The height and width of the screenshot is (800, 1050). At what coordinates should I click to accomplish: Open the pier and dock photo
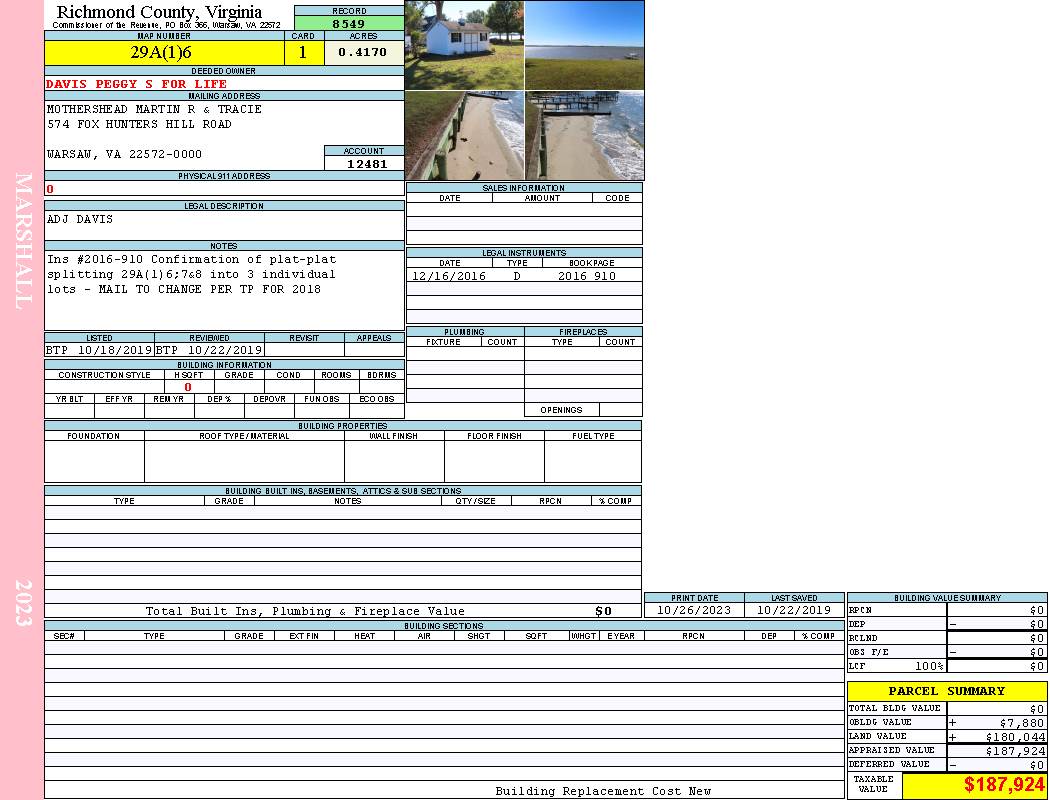pos(585,136)
